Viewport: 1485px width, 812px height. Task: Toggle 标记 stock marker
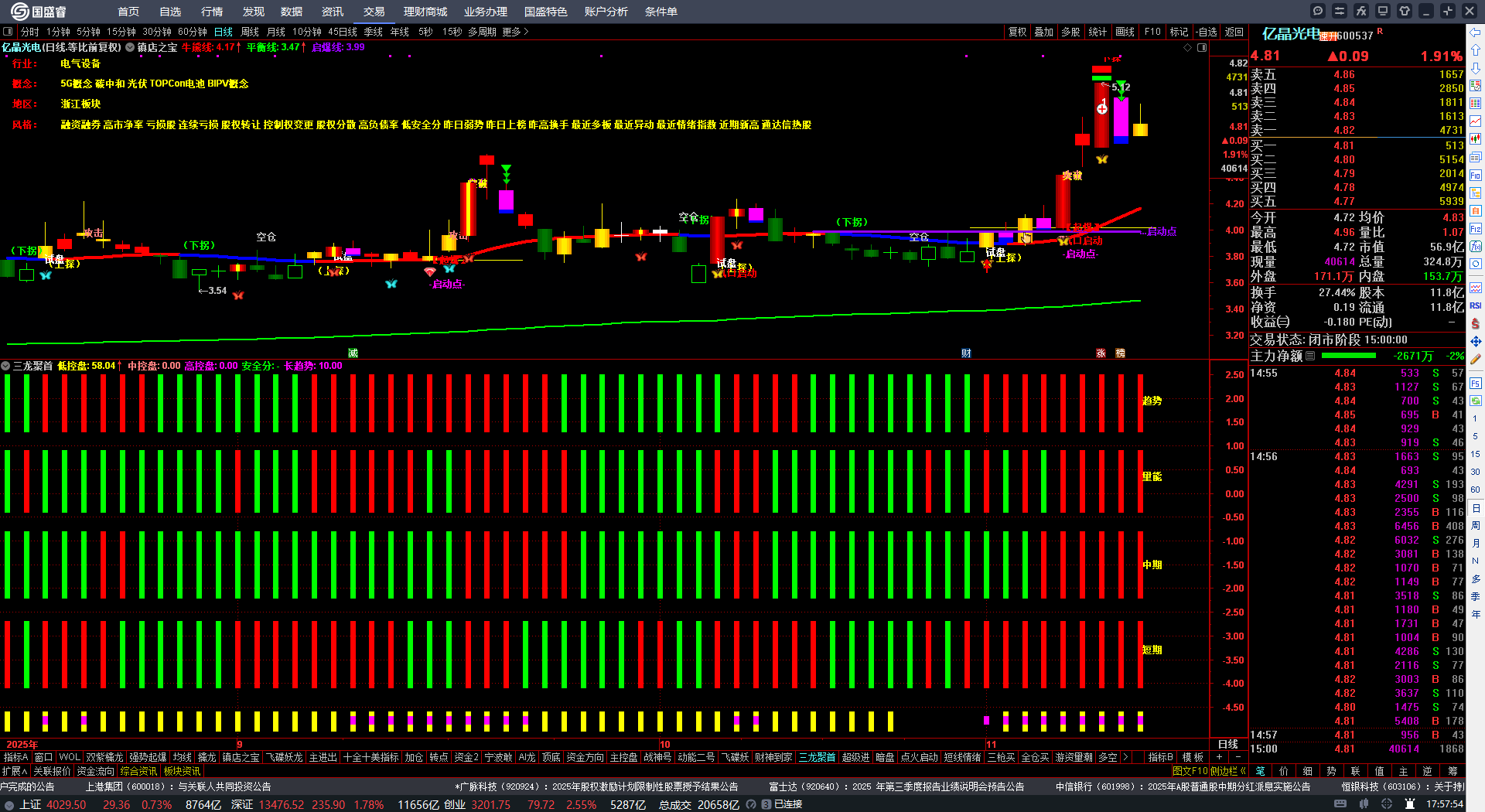click(x=1179, y=32)
